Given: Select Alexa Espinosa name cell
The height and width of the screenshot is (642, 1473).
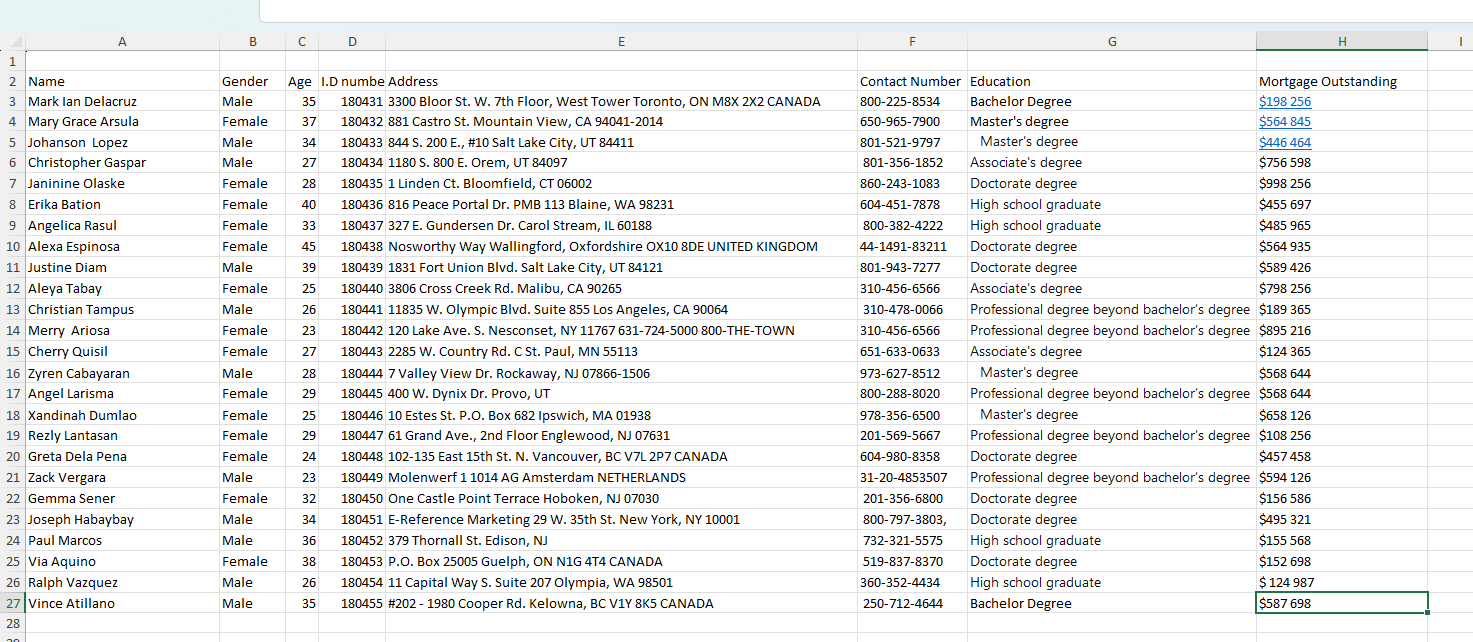Looking at the screenshot, I should click(x=122, y=247).
